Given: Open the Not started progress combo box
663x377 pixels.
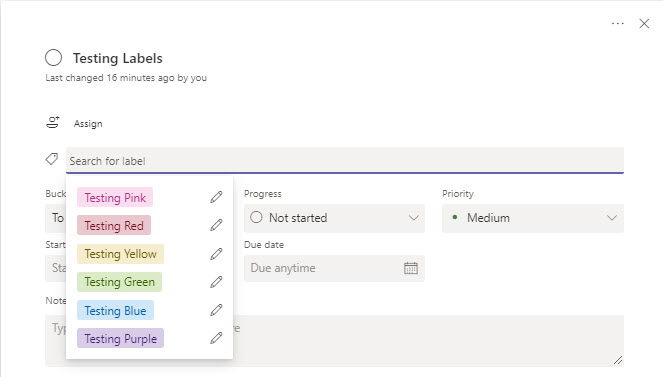Looking at the screenshot, I should pyautogui.click(x=334, y=218).
